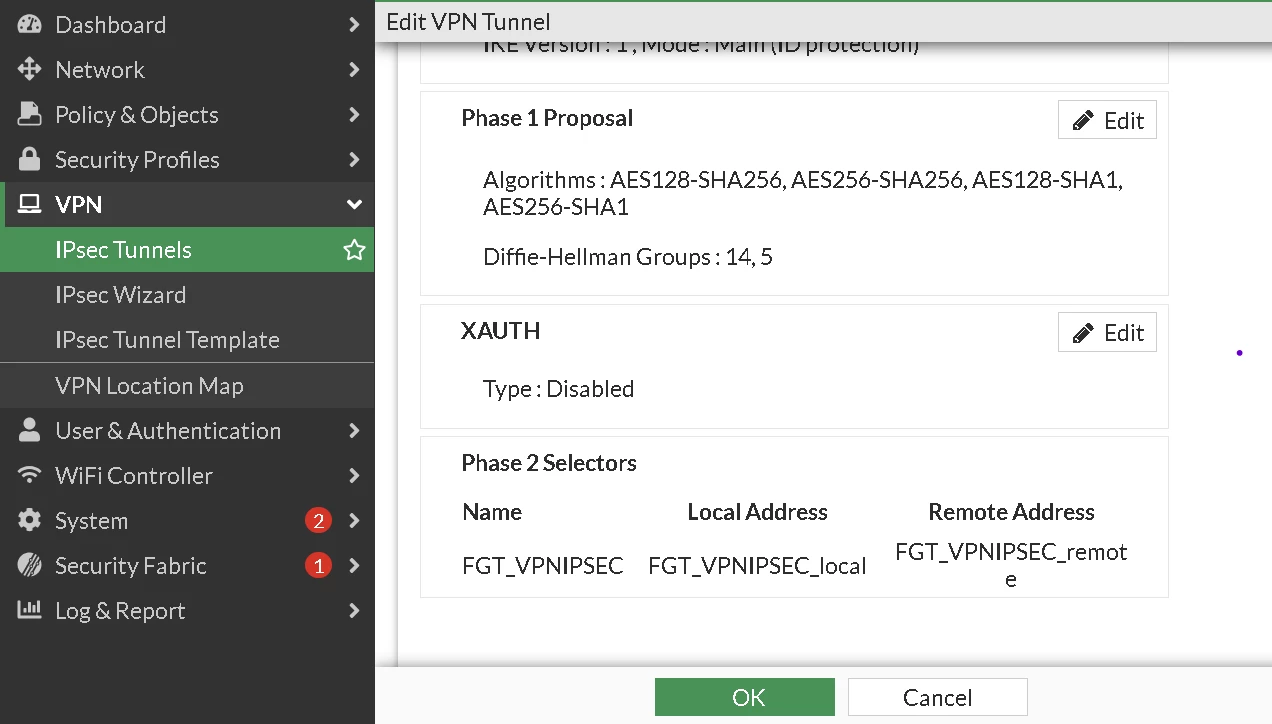This screenshot has height=724, width=1272.
Task: Open the System menu
Action: coord(187,521)
